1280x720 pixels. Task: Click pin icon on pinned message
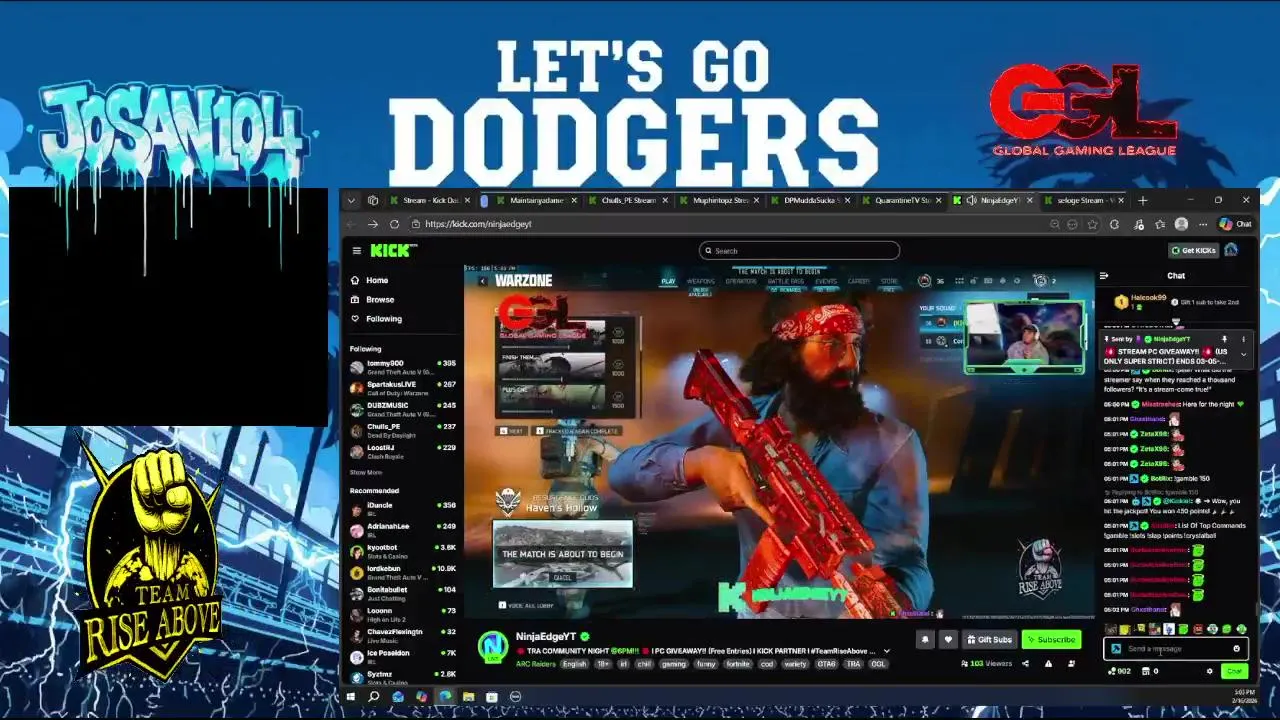[1224, 339]
